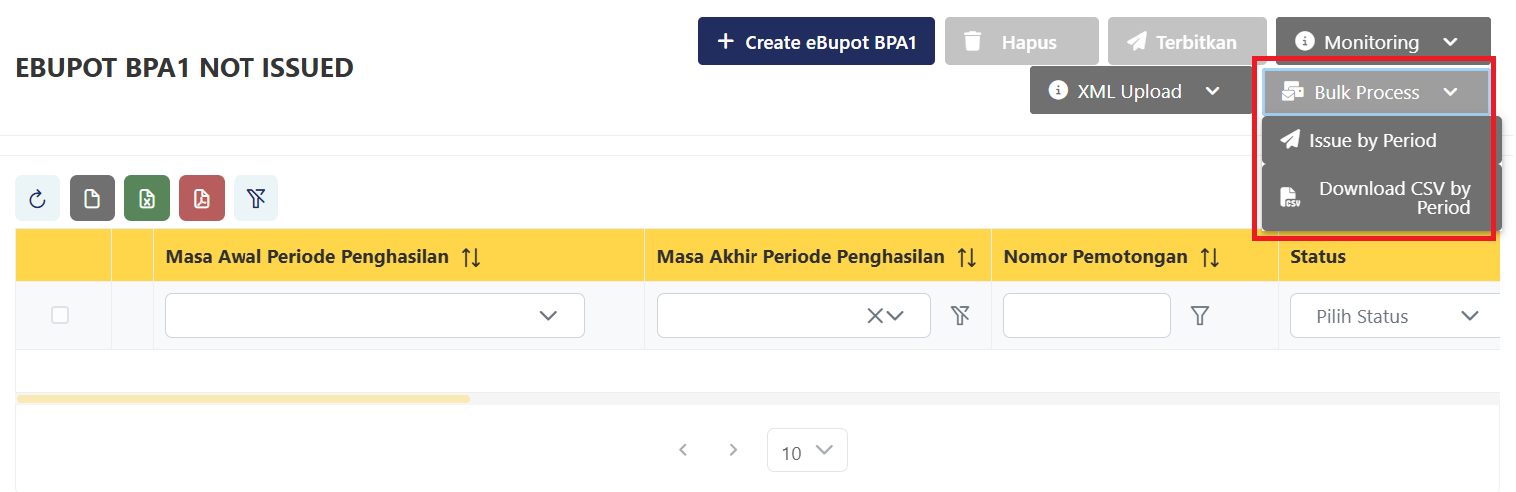Image resolution: width=1516 pixels, height=492 pixels.
Task: Click the refresh table icon
Action: (38, 199)
